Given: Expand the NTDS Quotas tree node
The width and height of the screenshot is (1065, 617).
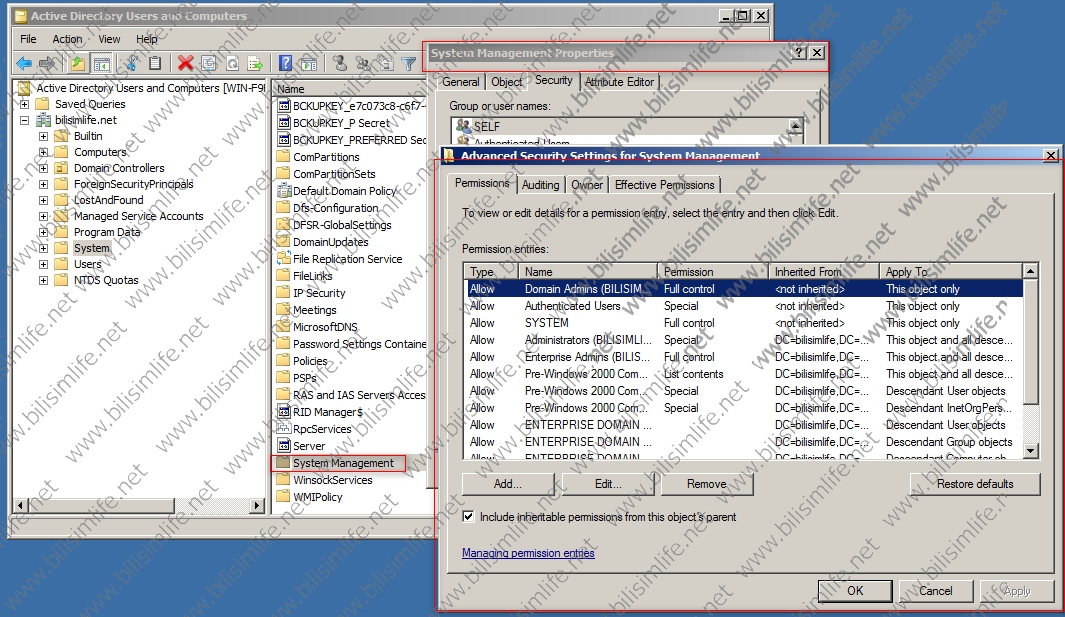Looking at the screenshot, I should (43, 280).
